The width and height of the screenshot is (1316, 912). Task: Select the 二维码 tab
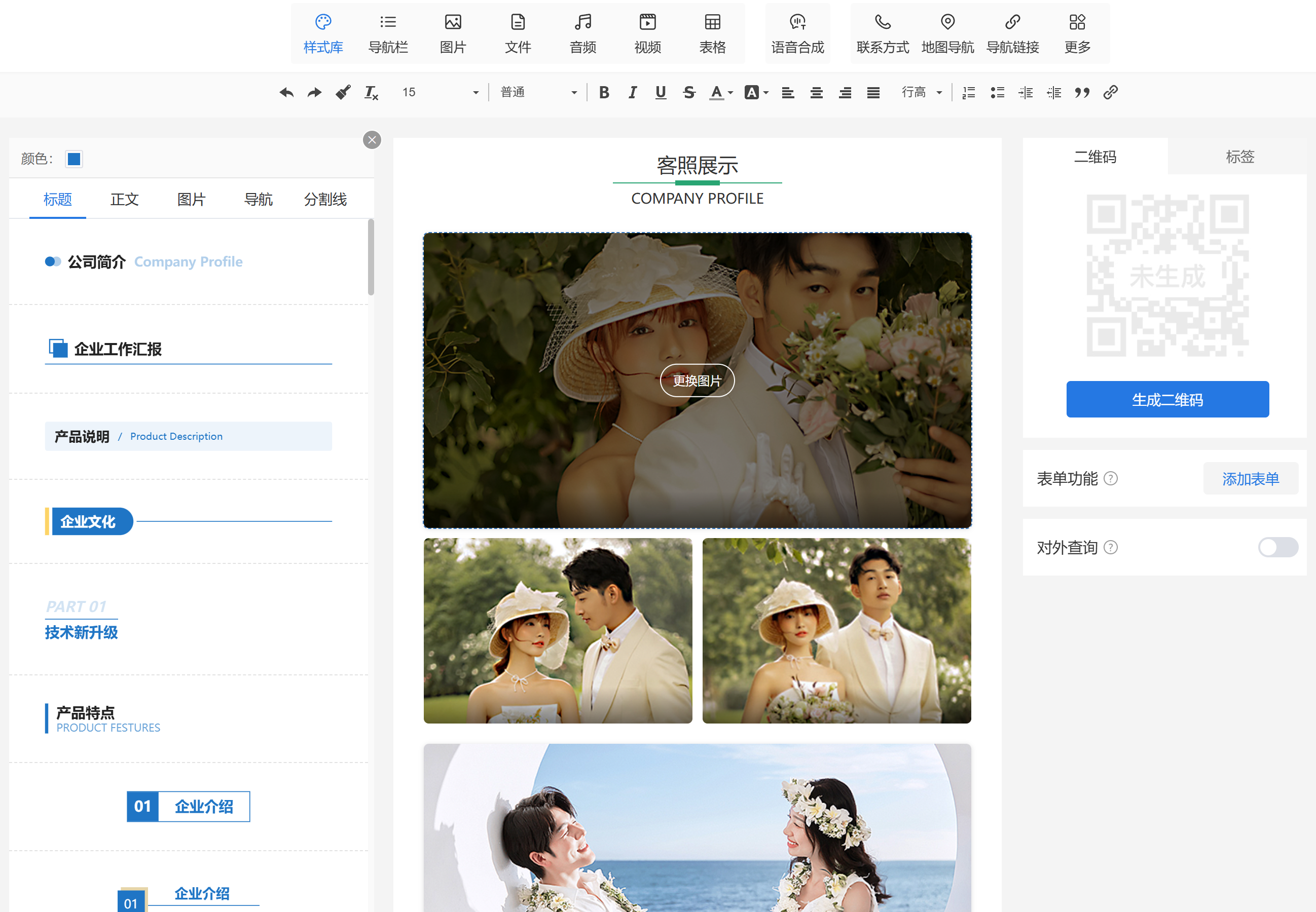tap(1095, 157)
